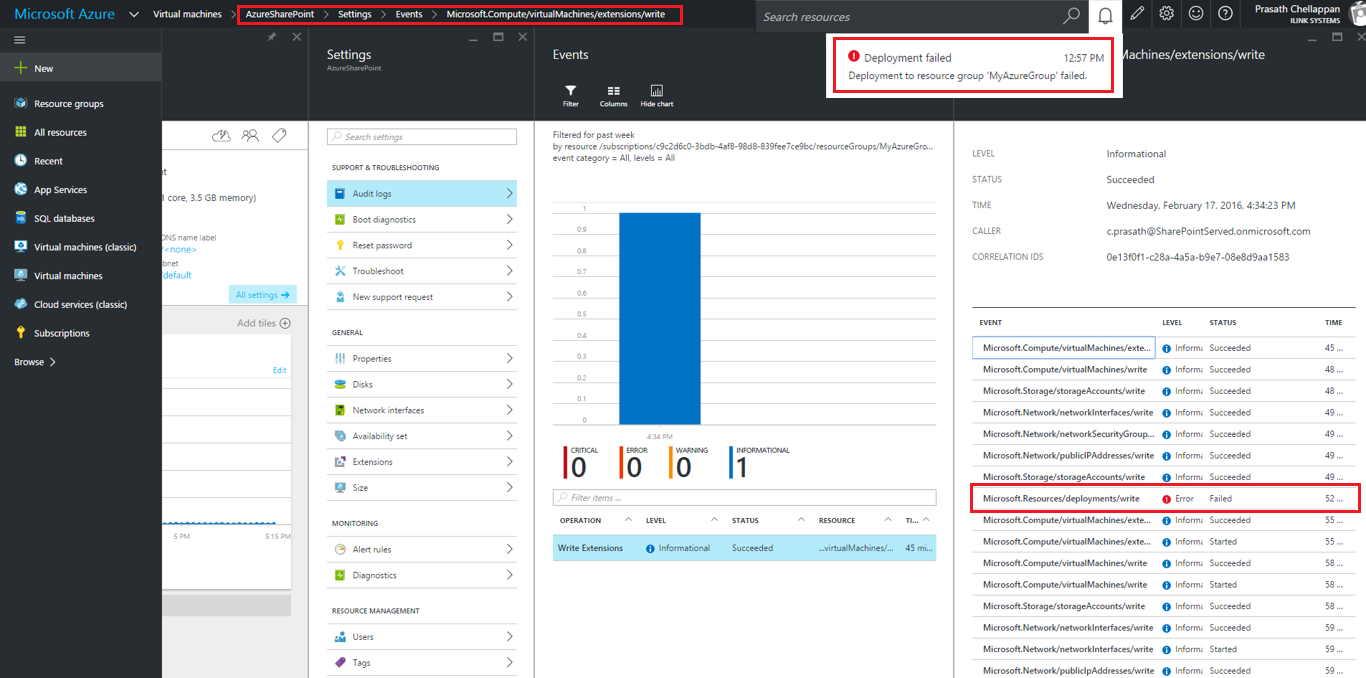Click the Filter icon in Events
This screenshot has height=678, width=1366.
click(570, 96)
